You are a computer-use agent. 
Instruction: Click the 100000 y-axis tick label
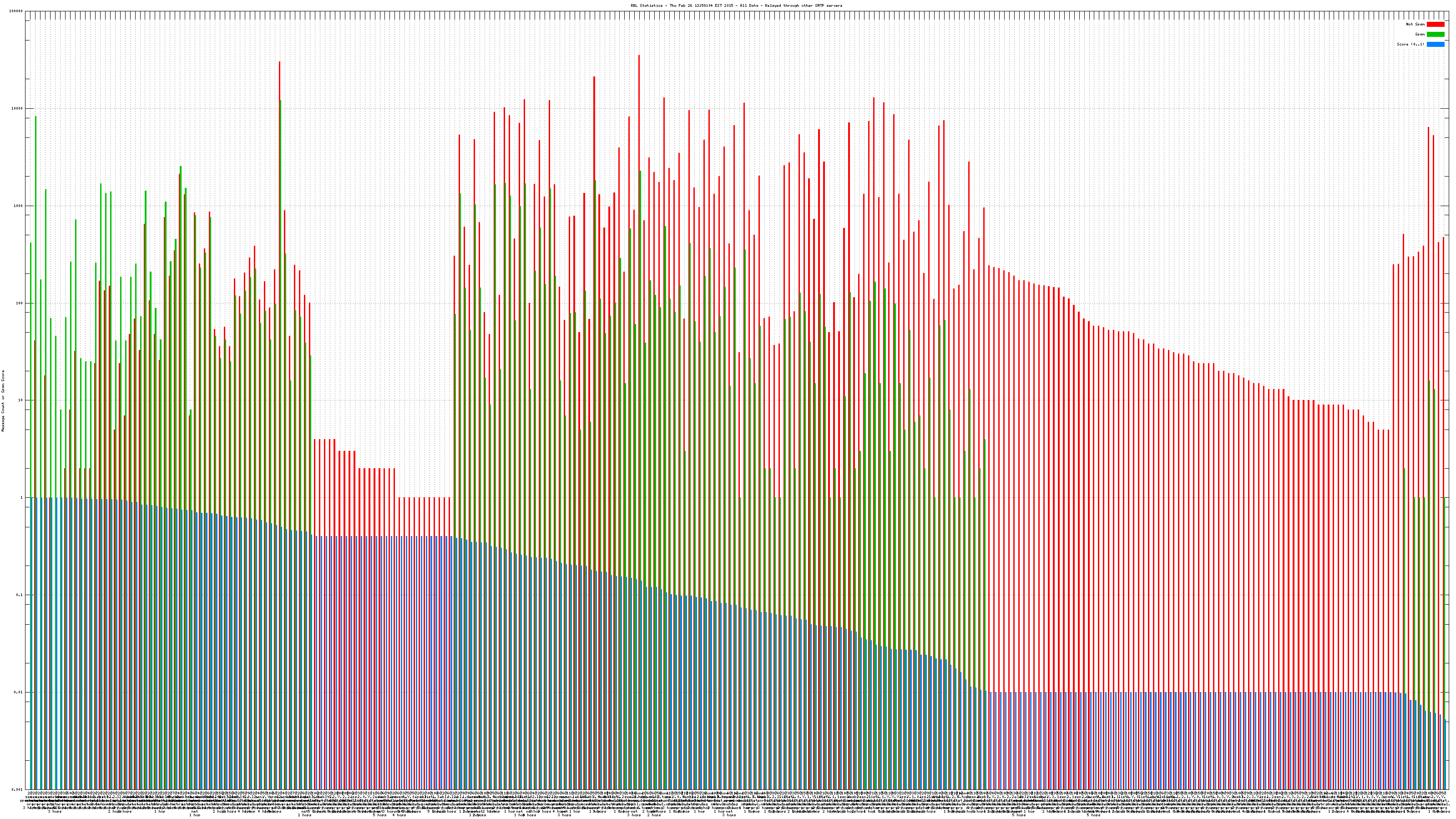click(x=16, y=11)
